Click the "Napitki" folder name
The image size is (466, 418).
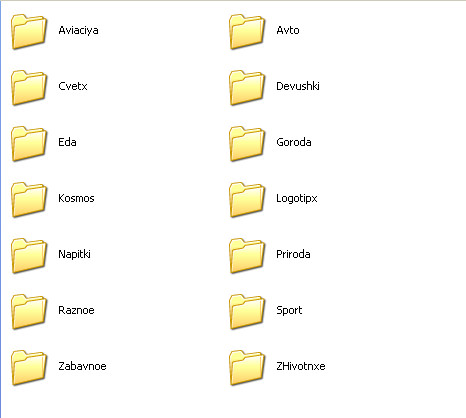74,255
